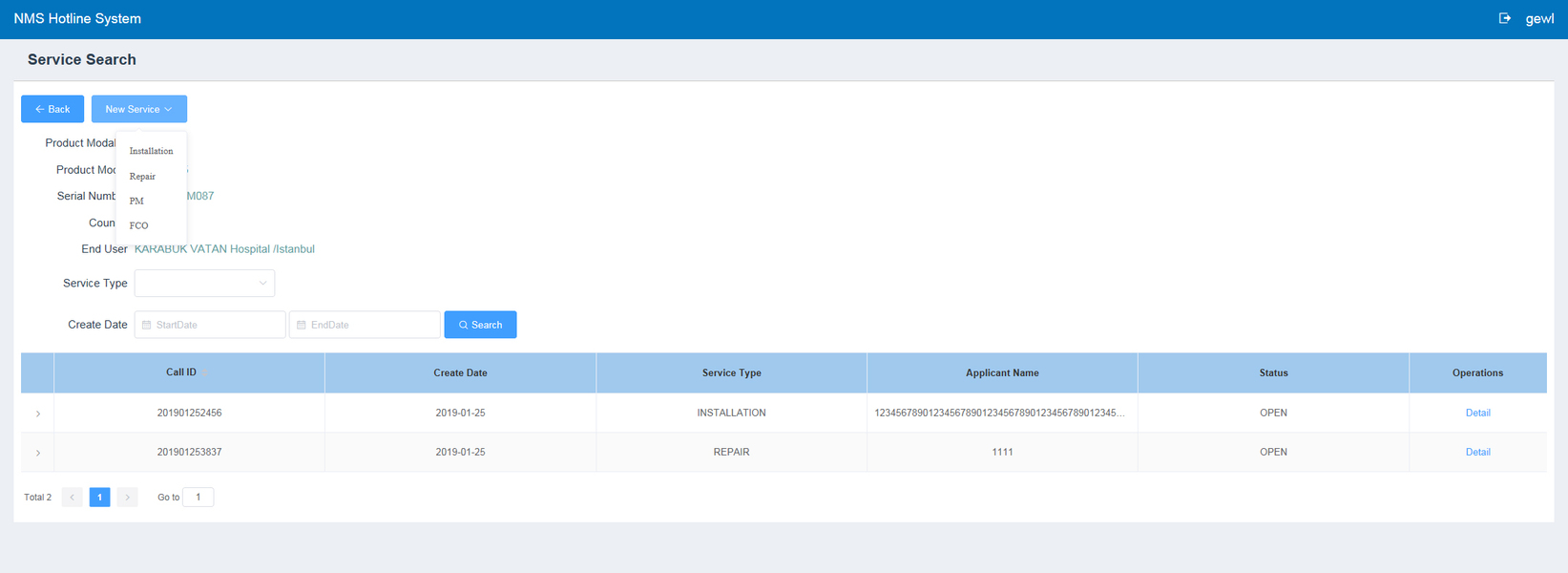Click the logout icon beside gewl
This screenshot has height=573, width=1568.
[1505, 18]
